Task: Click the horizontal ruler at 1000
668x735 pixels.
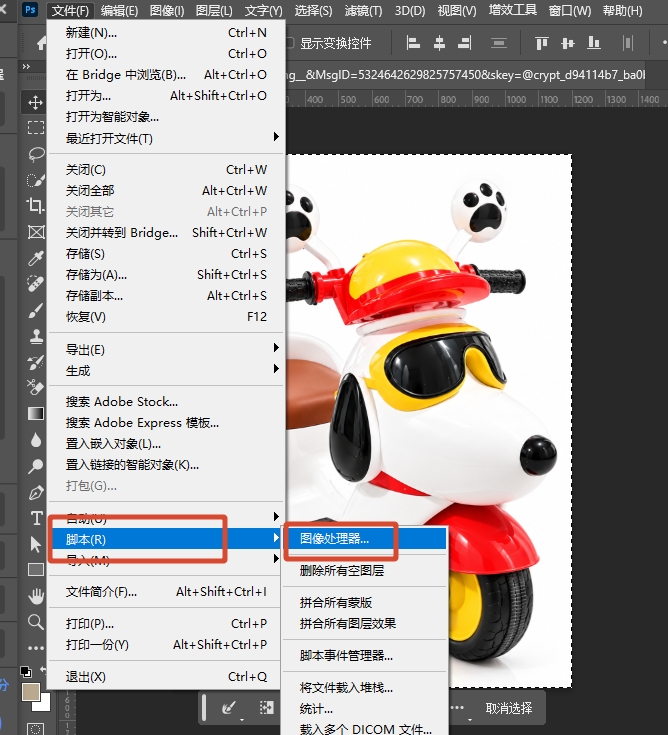Action: pyautogui.click(x=516, y=99)
